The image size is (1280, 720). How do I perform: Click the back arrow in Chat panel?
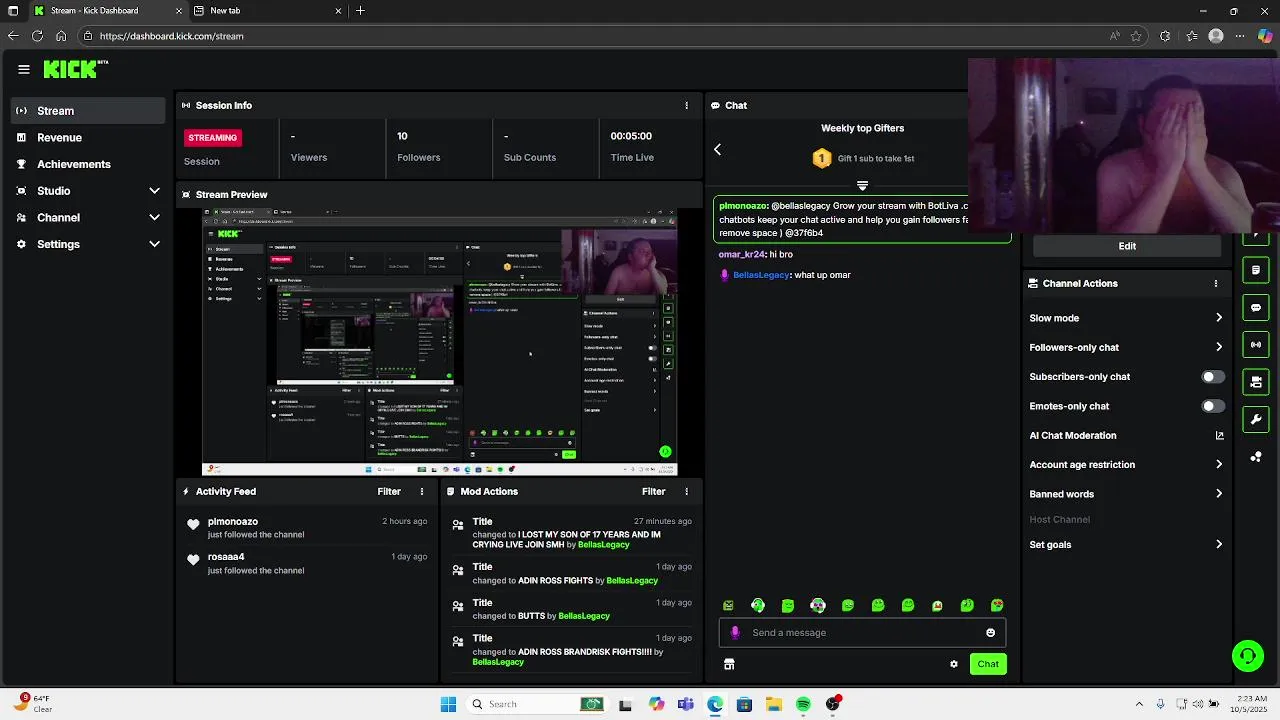717,149
